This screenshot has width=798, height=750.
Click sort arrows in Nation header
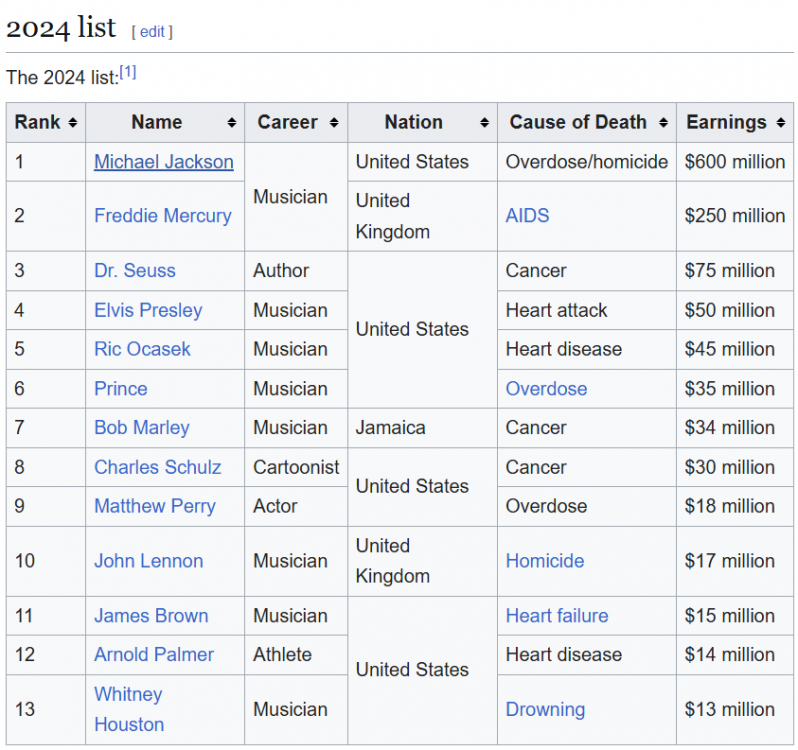(x=485, y=123)
